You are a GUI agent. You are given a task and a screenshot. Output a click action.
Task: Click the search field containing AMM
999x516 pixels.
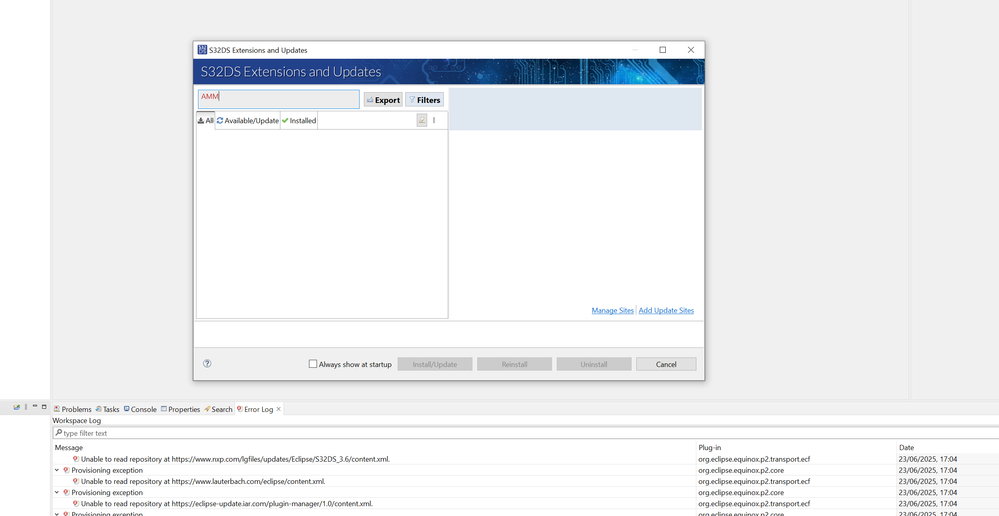point(278,99)
